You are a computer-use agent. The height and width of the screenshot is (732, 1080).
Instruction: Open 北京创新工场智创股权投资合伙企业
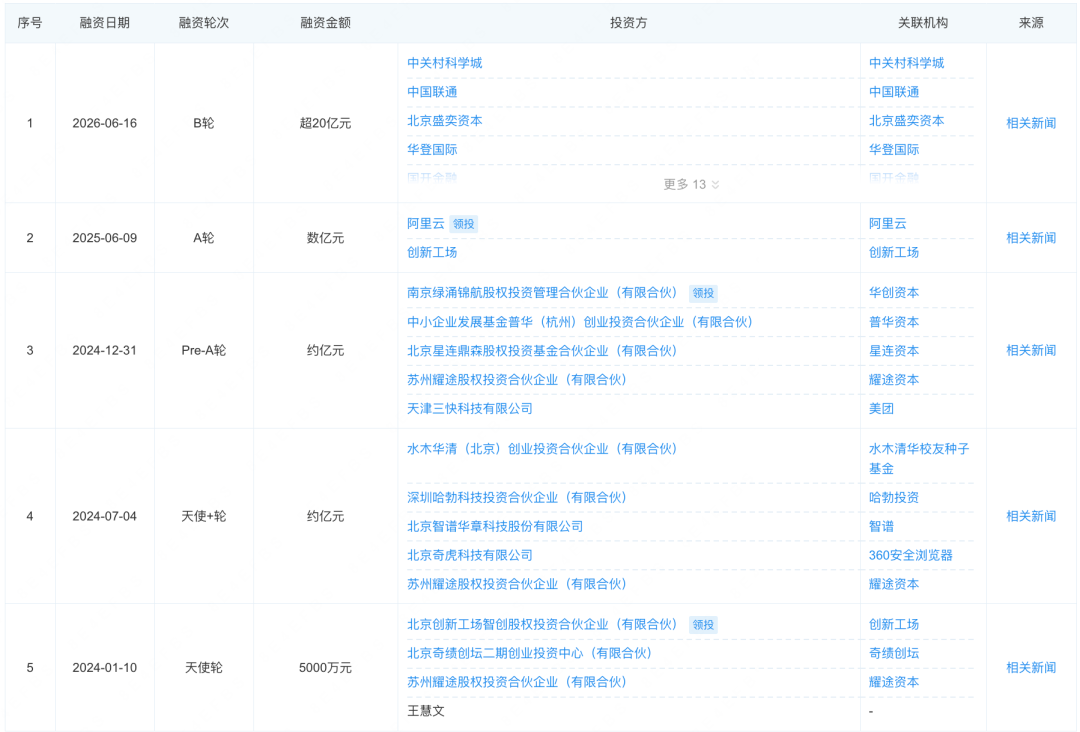[542, 625]
